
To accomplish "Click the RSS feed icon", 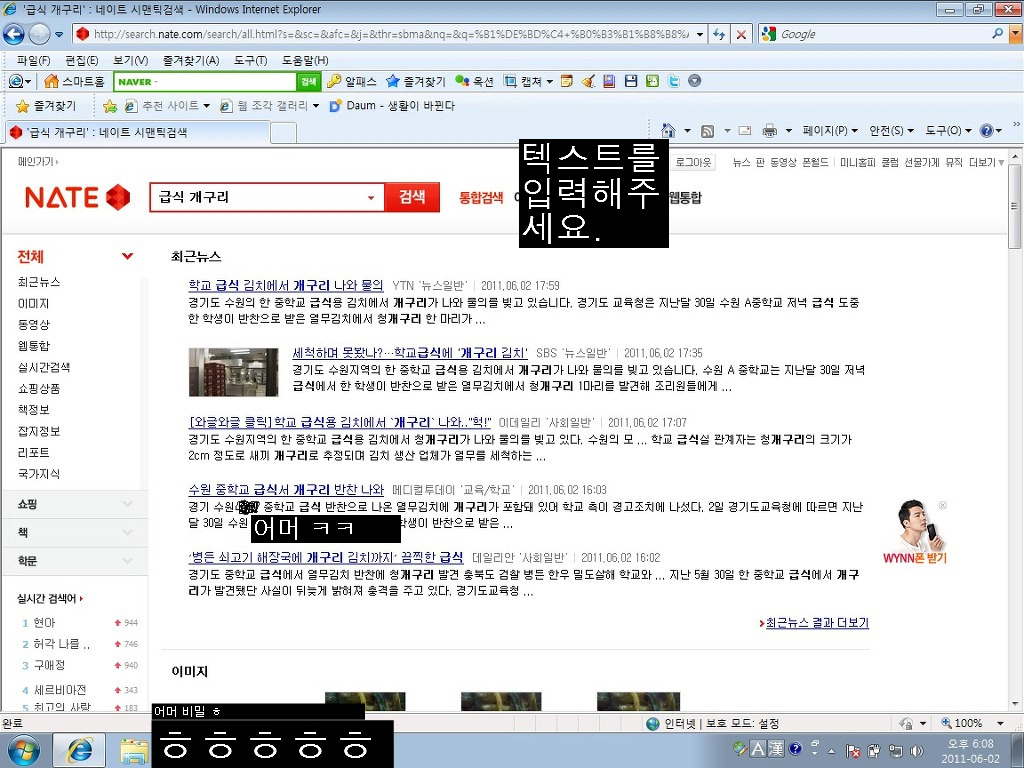I will tap(707, 131).
